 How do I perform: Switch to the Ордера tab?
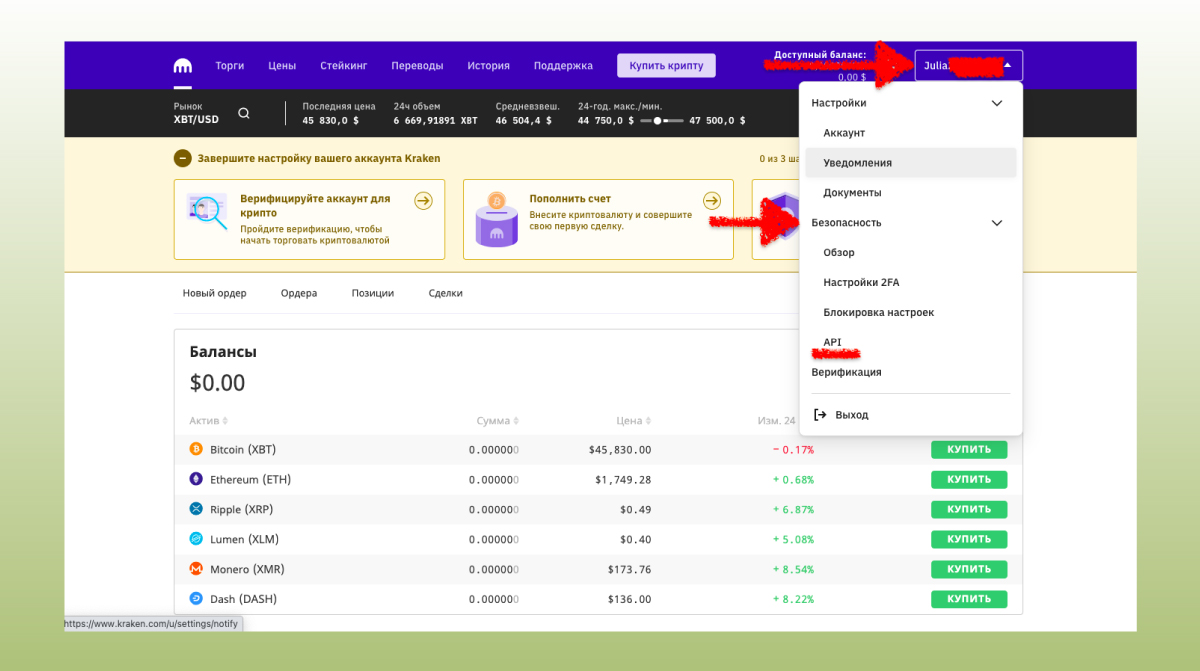[299, 293]
